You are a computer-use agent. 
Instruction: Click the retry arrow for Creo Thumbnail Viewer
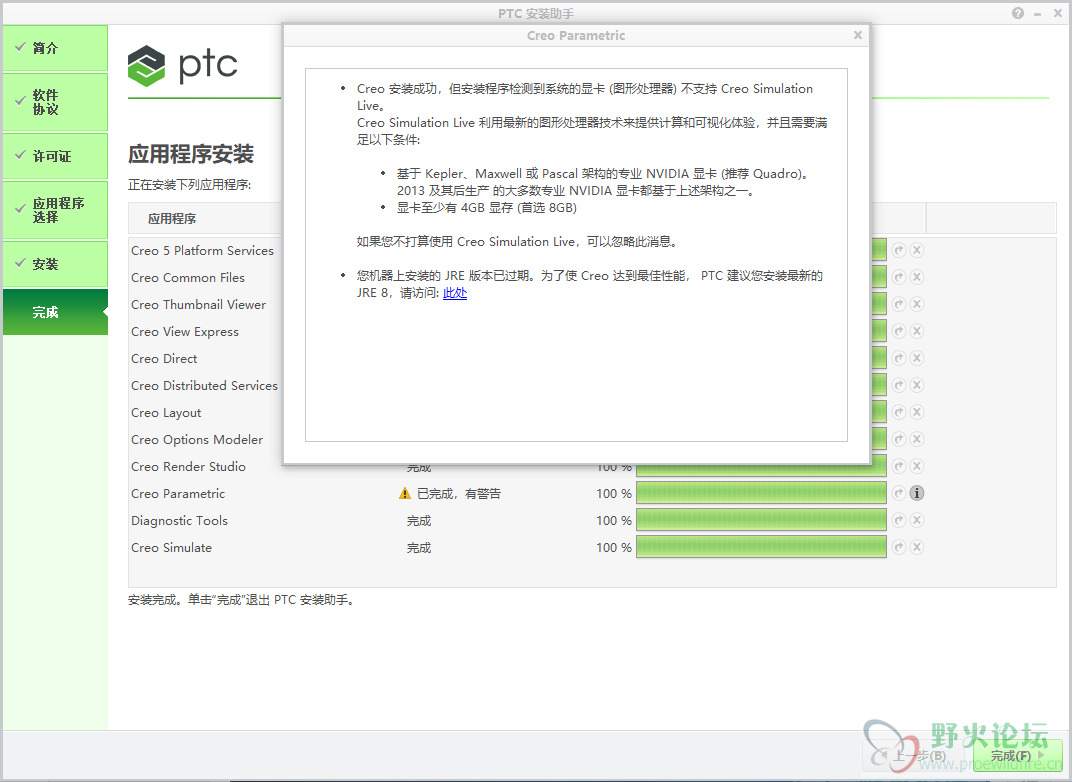[x=899, y=304]
